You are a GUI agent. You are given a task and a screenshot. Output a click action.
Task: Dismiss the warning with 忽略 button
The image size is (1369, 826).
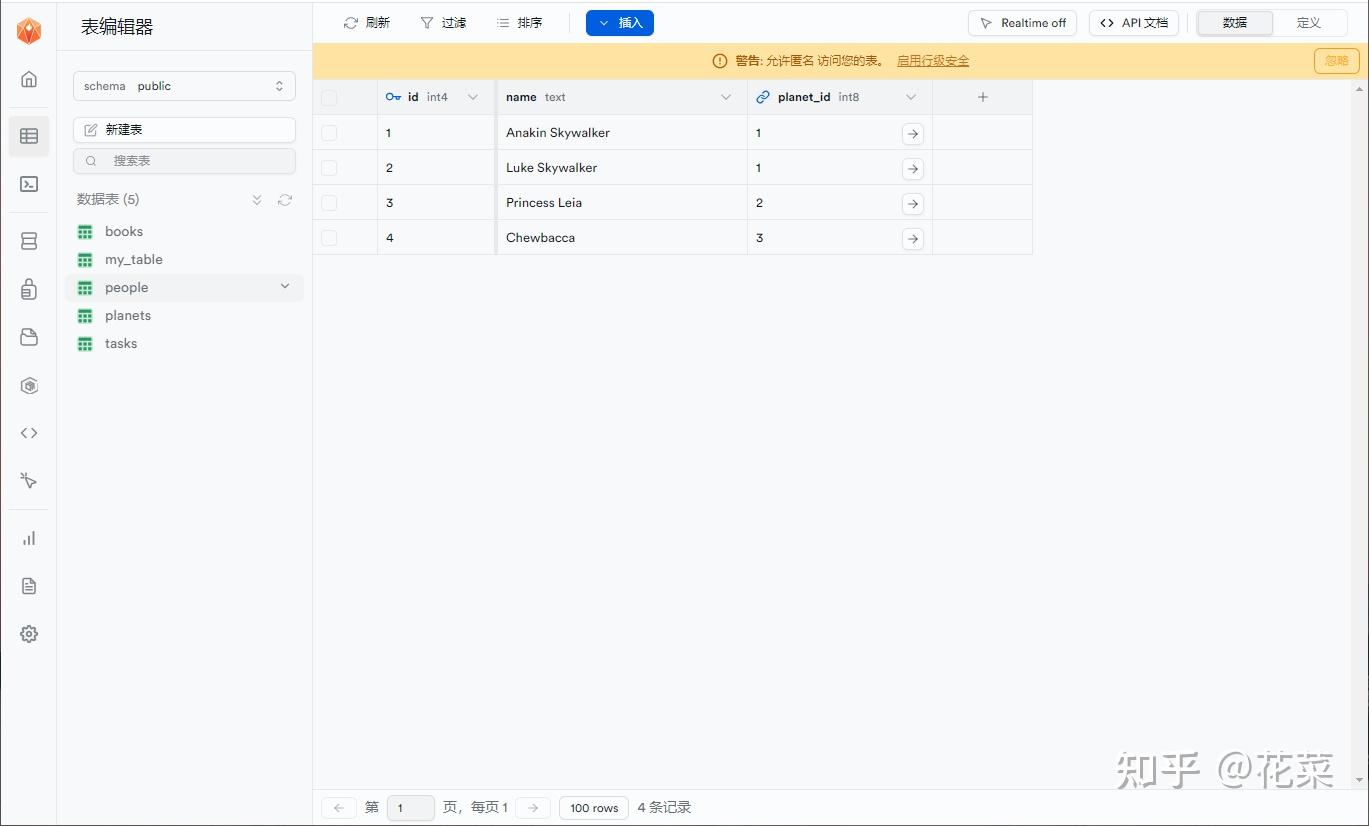1336,61
